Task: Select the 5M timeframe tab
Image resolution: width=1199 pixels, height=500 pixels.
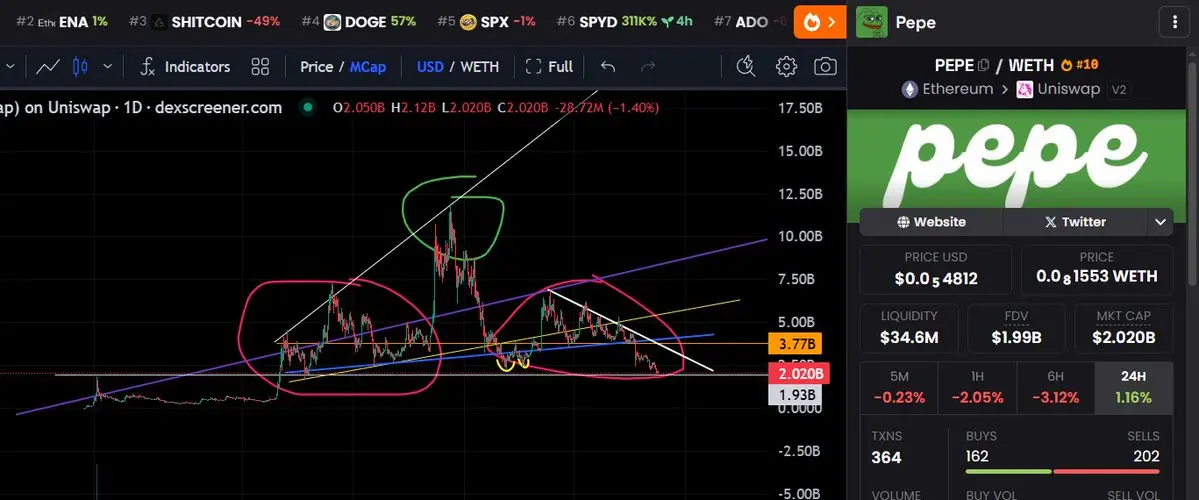Action: coord(899,386)
